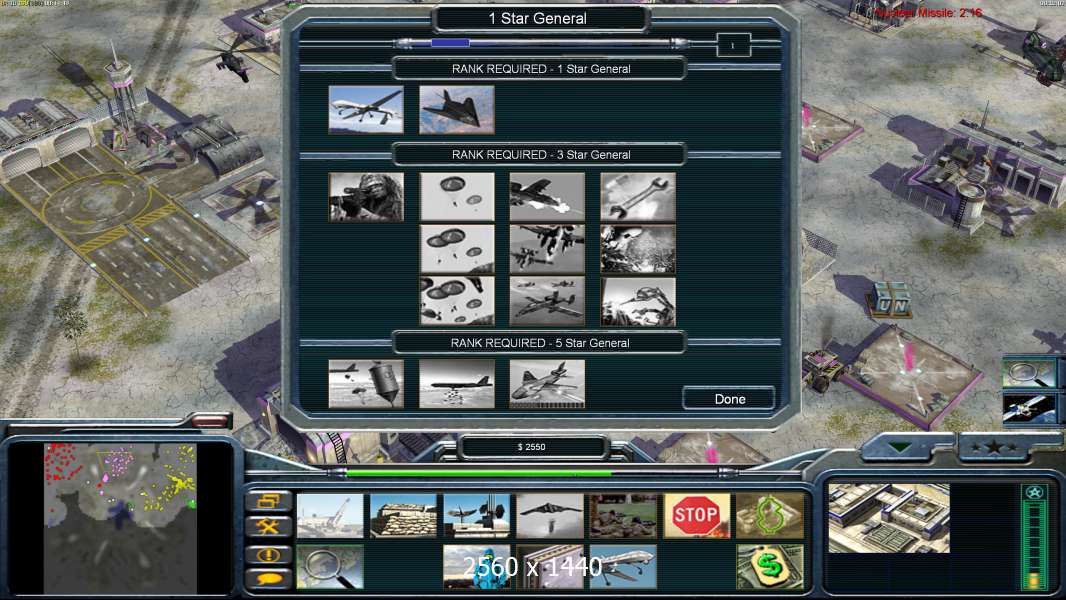The image size is (1066, 600).
Task: Click the dollar tag Sell button
Action: pos(770,567)
